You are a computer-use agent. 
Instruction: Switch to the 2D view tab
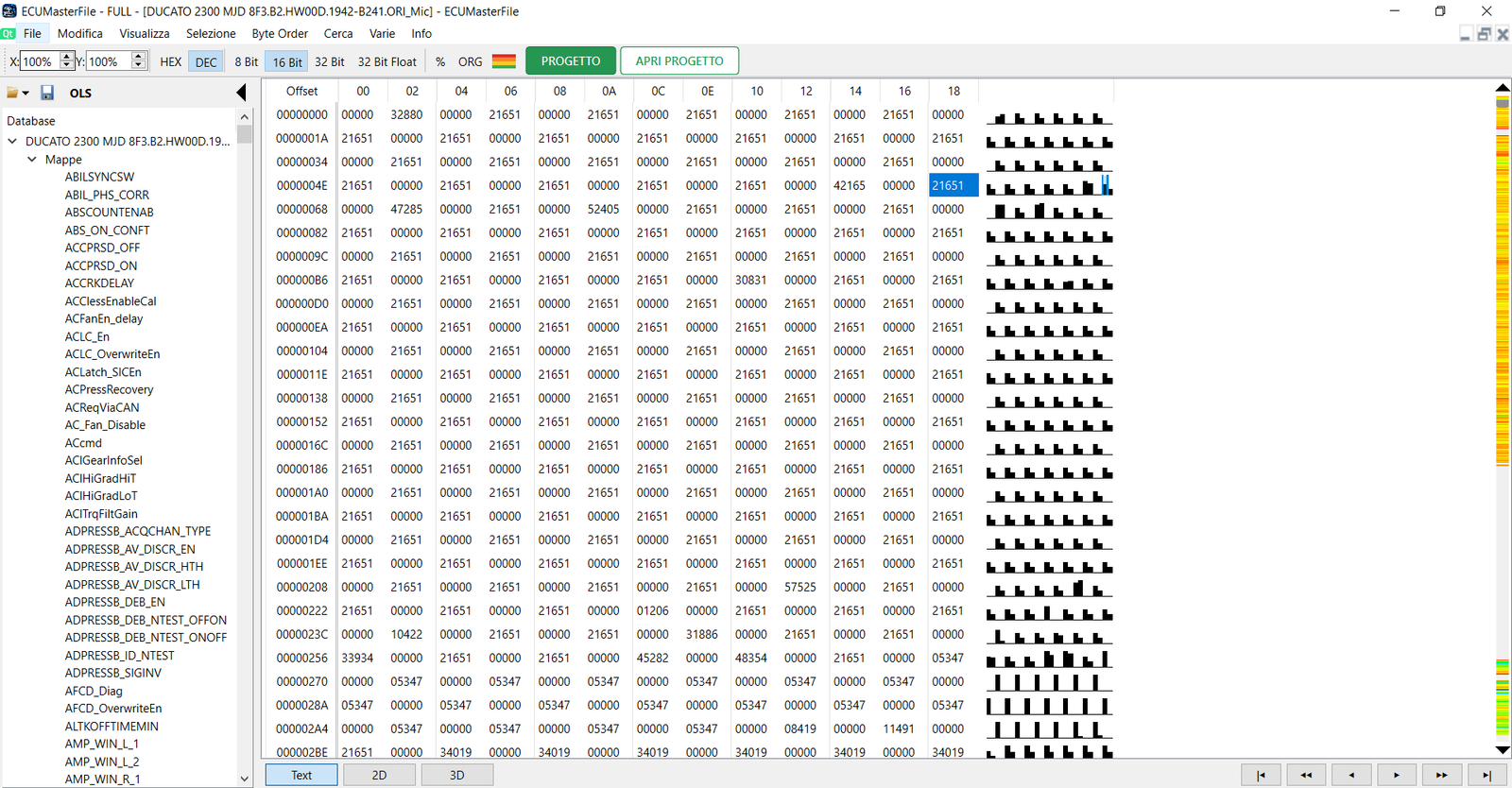[379, 775]
